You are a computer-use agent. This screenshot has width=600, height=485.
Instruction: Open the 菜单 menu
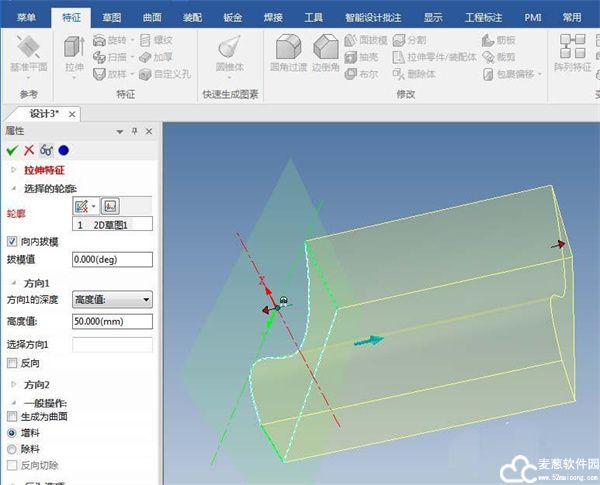(26, 18)
